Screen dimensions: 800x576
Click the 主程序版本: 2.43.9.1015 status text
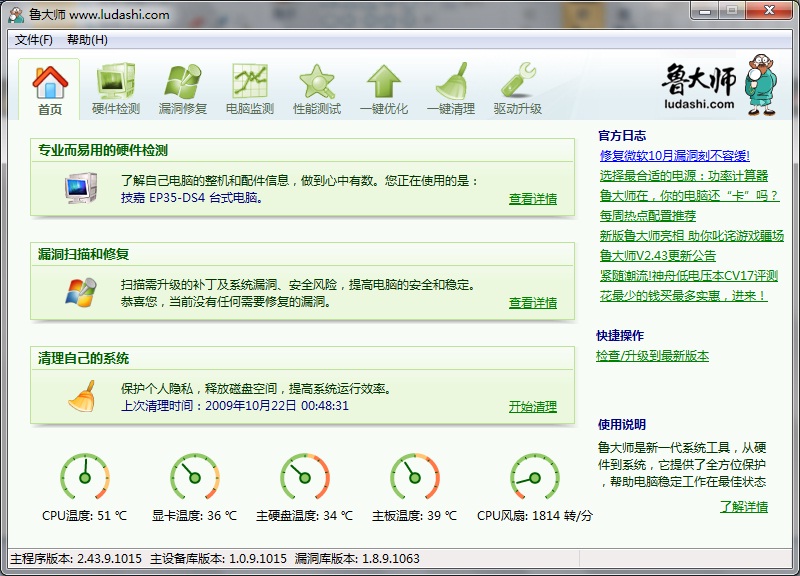(x=76, y=559)
